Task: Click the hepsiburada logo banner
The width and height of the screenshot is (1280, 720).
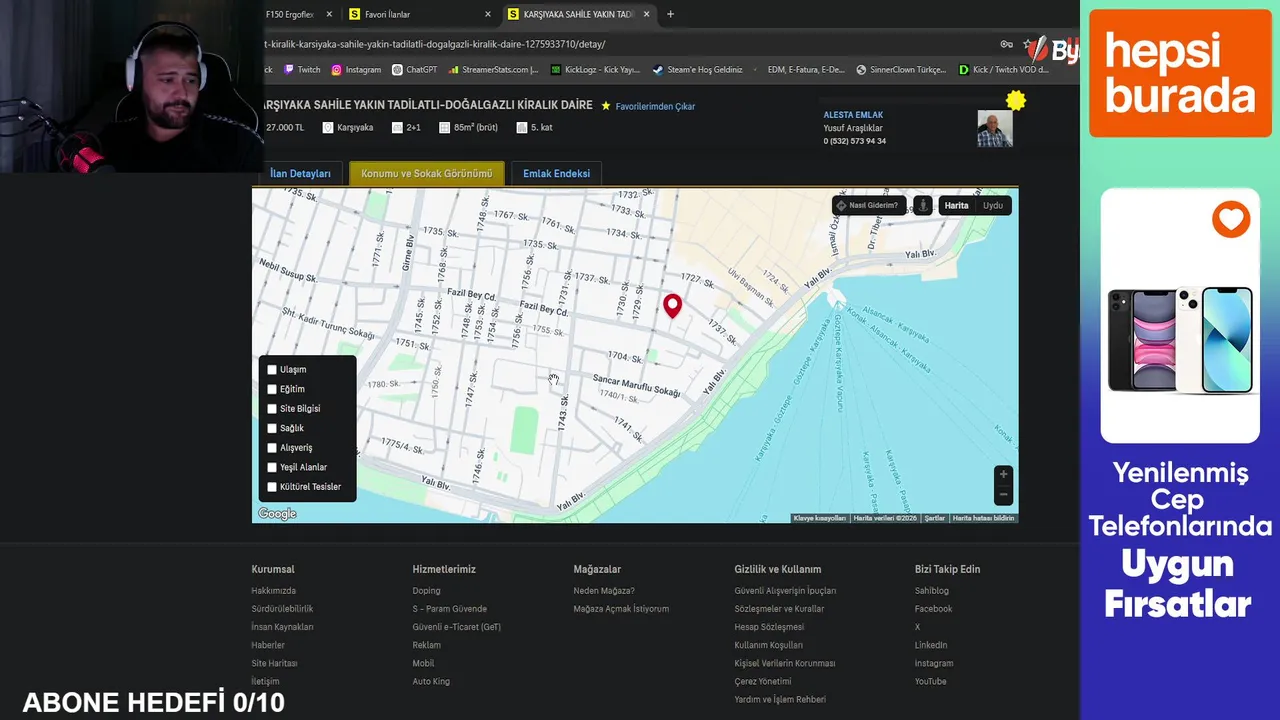Action: tap(1180, 73)
